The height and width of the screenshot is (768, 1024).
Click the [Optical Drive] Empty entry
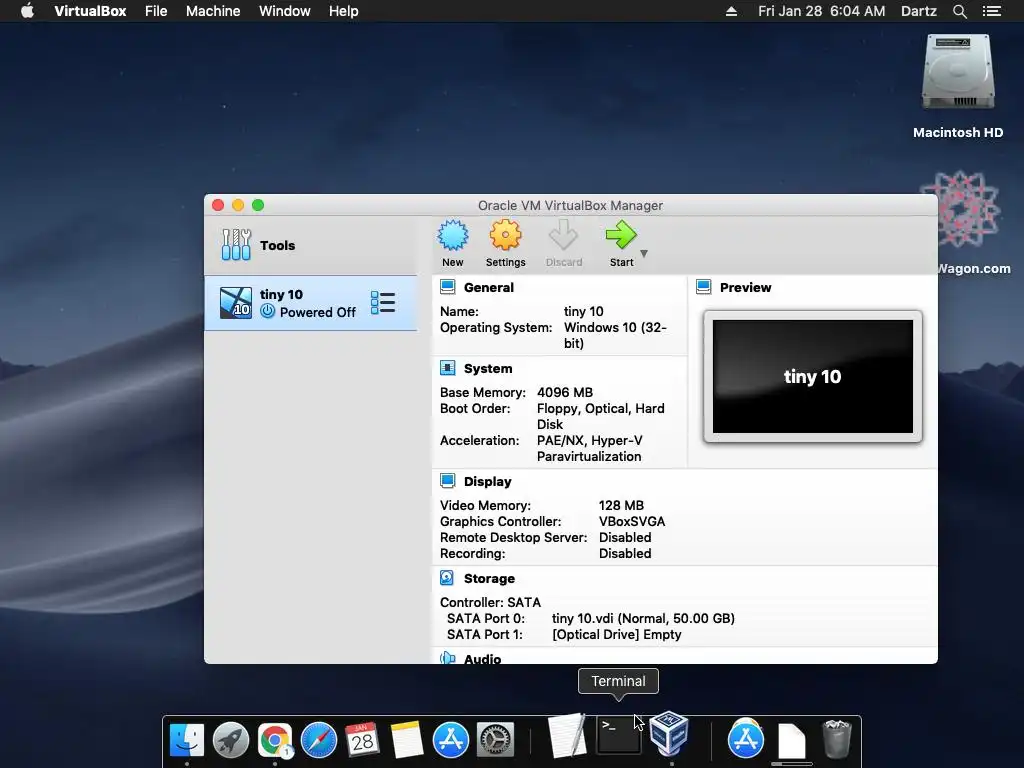click(x=616, y=635)
